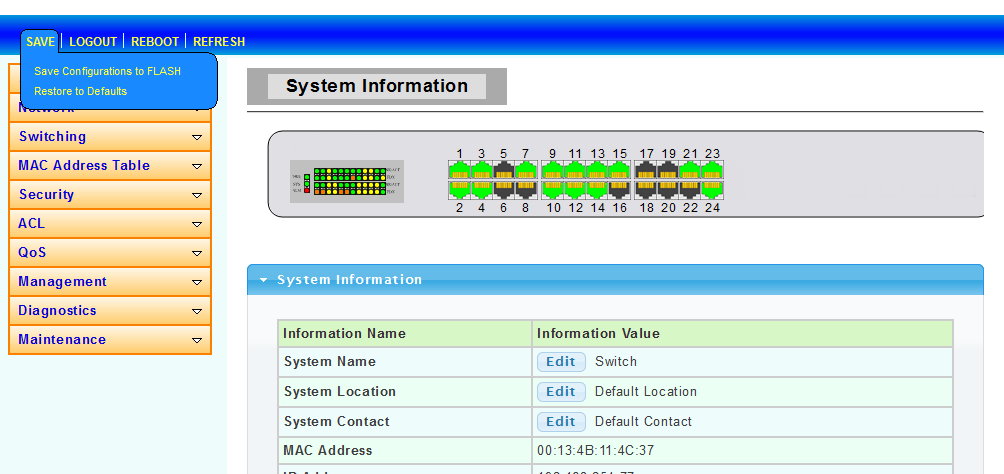This screenshot has height=474, width=1004.
Task: Select port 5 on the switch diagram
Action: tap(504, 171)
